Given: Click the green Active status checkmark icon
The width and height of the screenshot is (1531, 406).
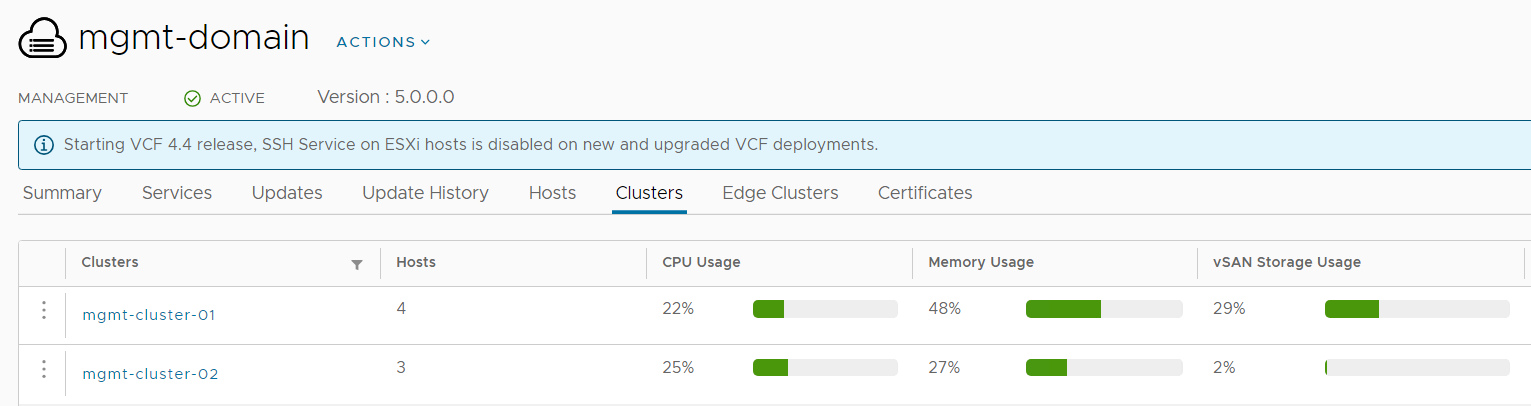Looking at the screenshot, I should click(x=193, y=98).
